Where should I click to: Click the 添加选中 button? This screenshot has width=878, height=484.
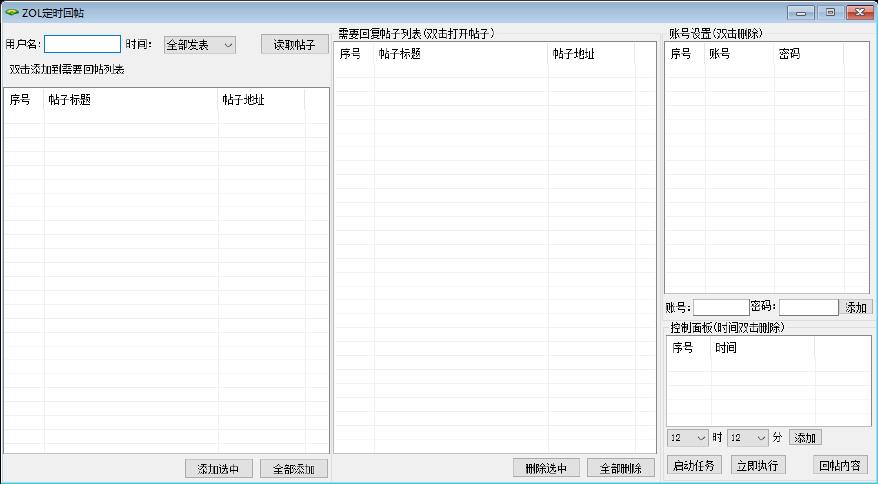218,469
